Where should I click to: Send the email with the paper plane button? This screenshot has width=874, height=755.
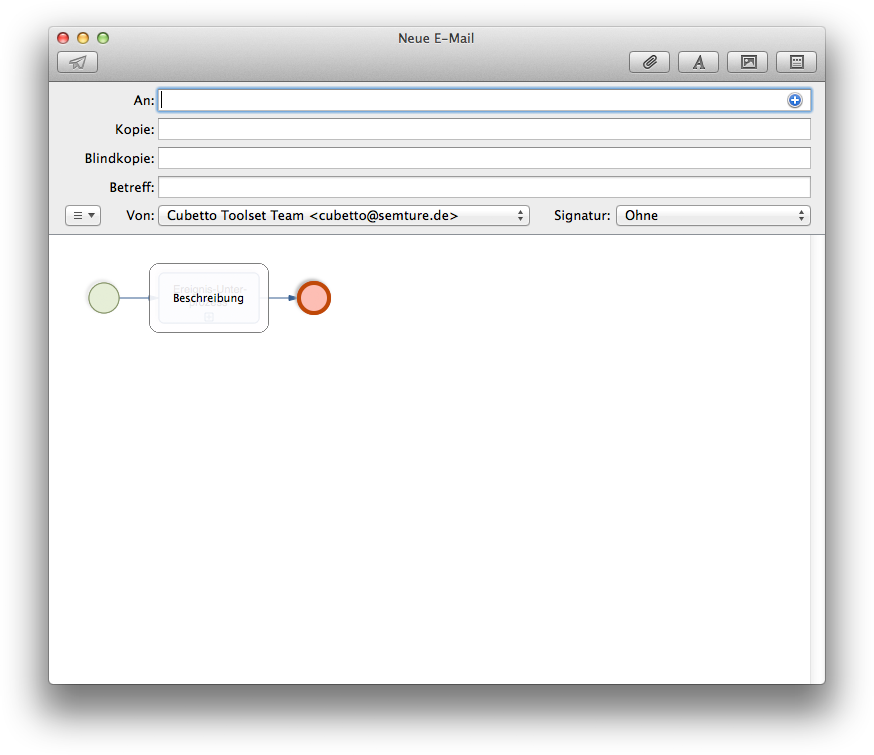pos(77,62)
